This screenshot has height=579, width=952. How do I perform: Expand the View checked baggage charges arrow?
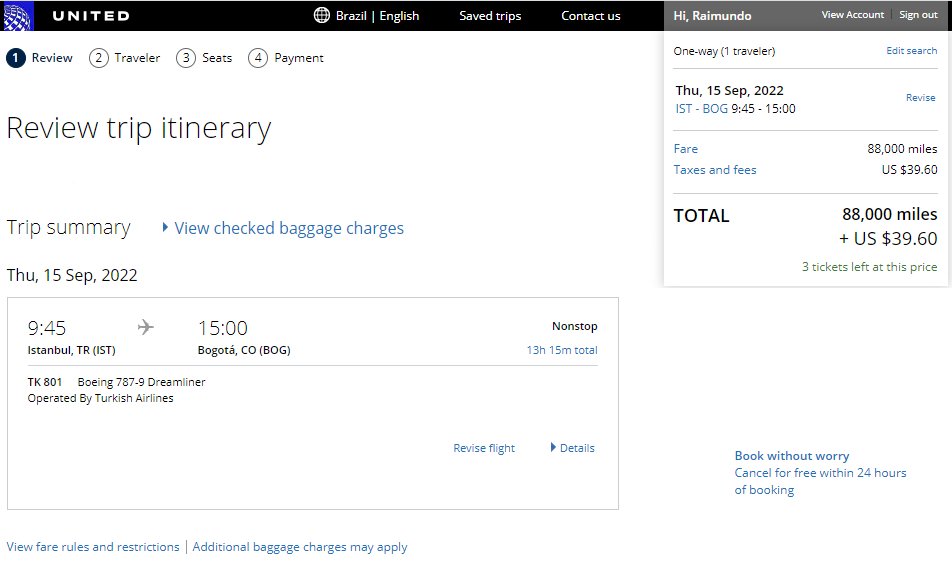pos(165,228)
